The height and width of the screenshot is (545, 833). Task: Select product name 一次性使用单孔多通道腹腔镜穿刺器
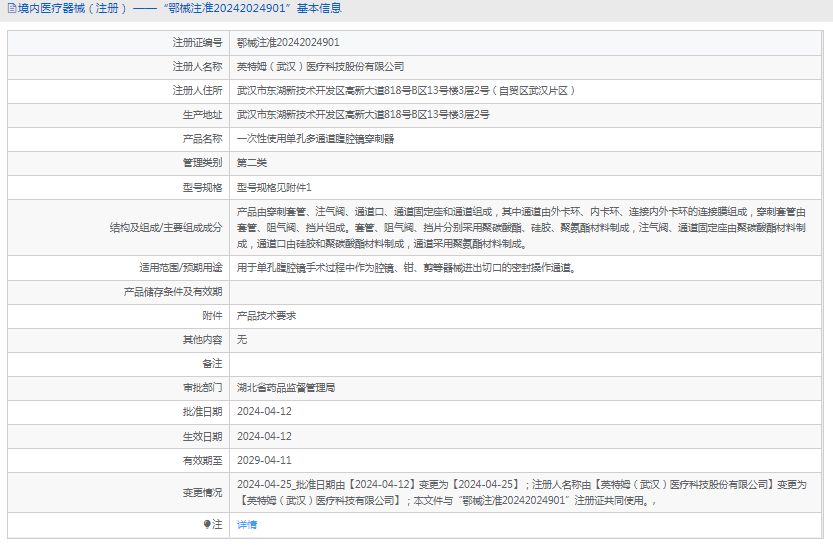(316, 139)
